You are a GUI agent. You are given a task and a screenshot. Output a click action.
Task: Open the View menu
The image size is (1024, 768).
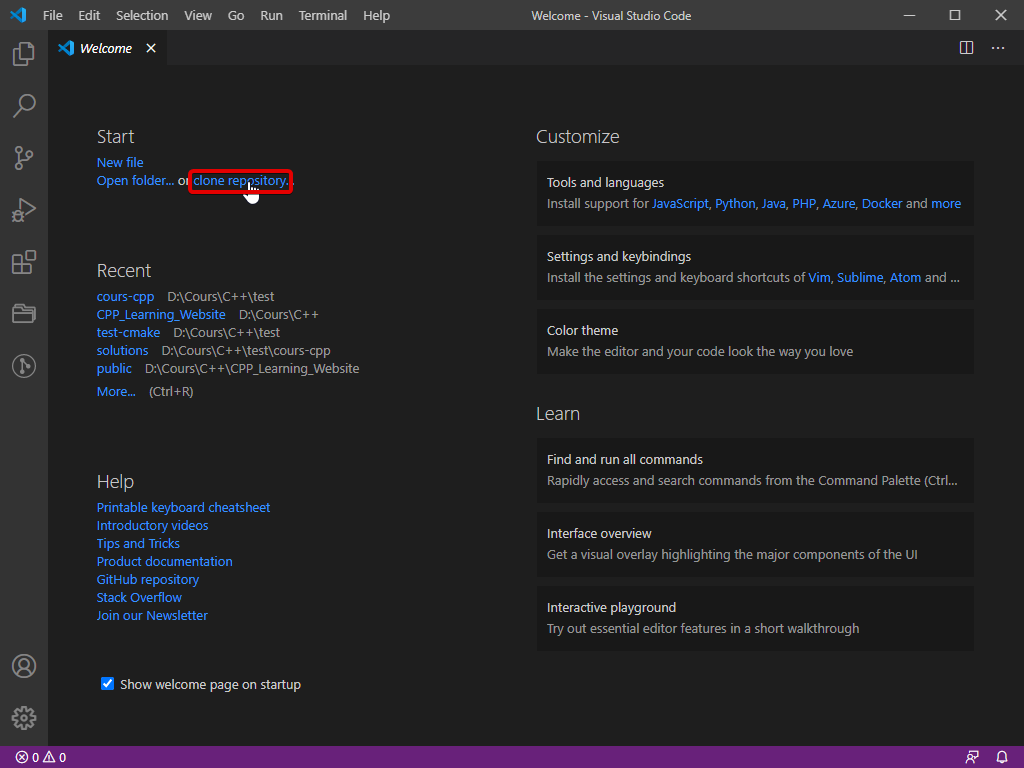click(x=197, y=15)
